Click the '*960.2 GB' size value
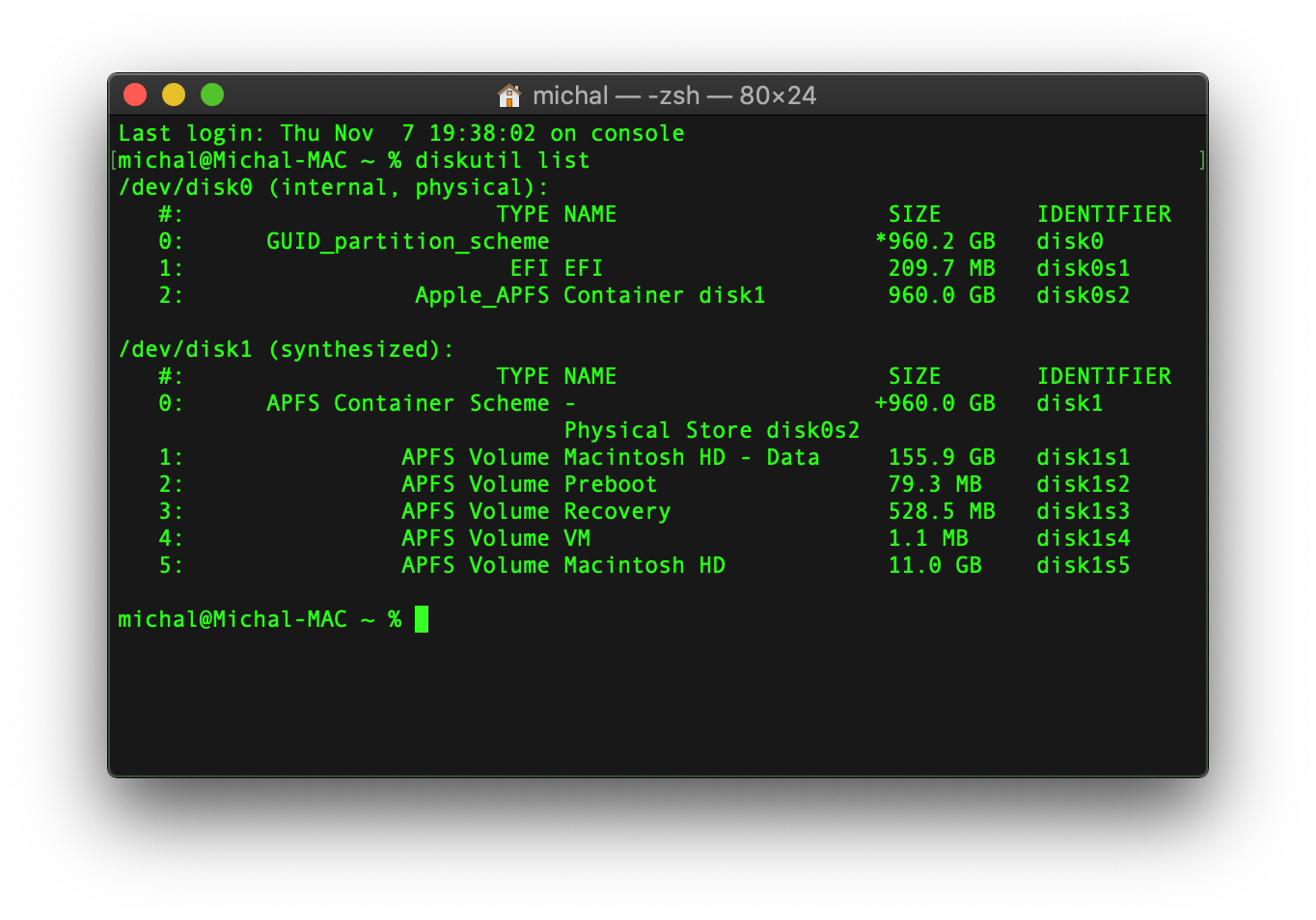The width and height of the screenshot is (1316, 920). [x=935, y=241]
